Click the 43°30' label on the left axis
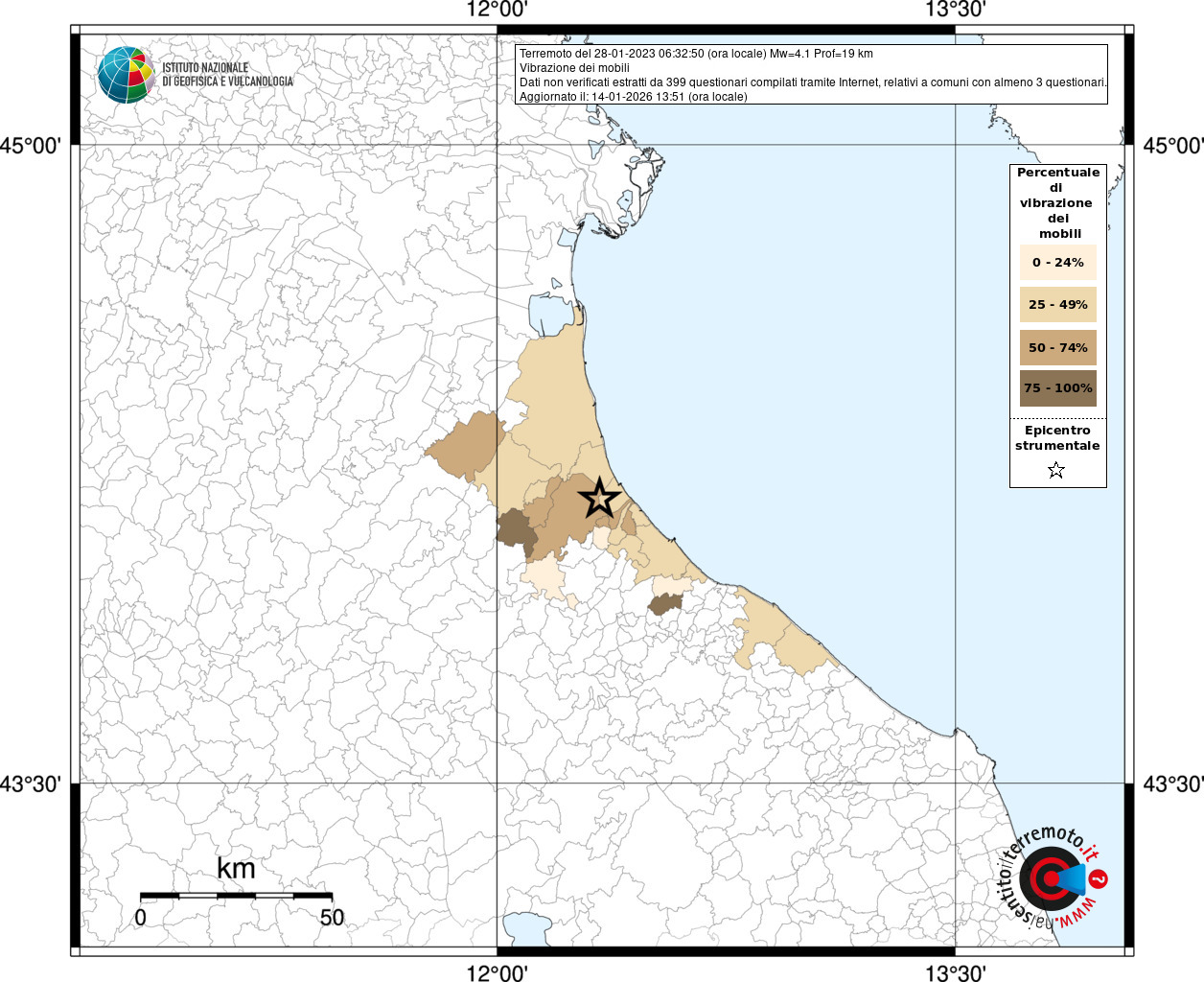The width and height of the screenshot is (1204, 982). tap(31, 784)
